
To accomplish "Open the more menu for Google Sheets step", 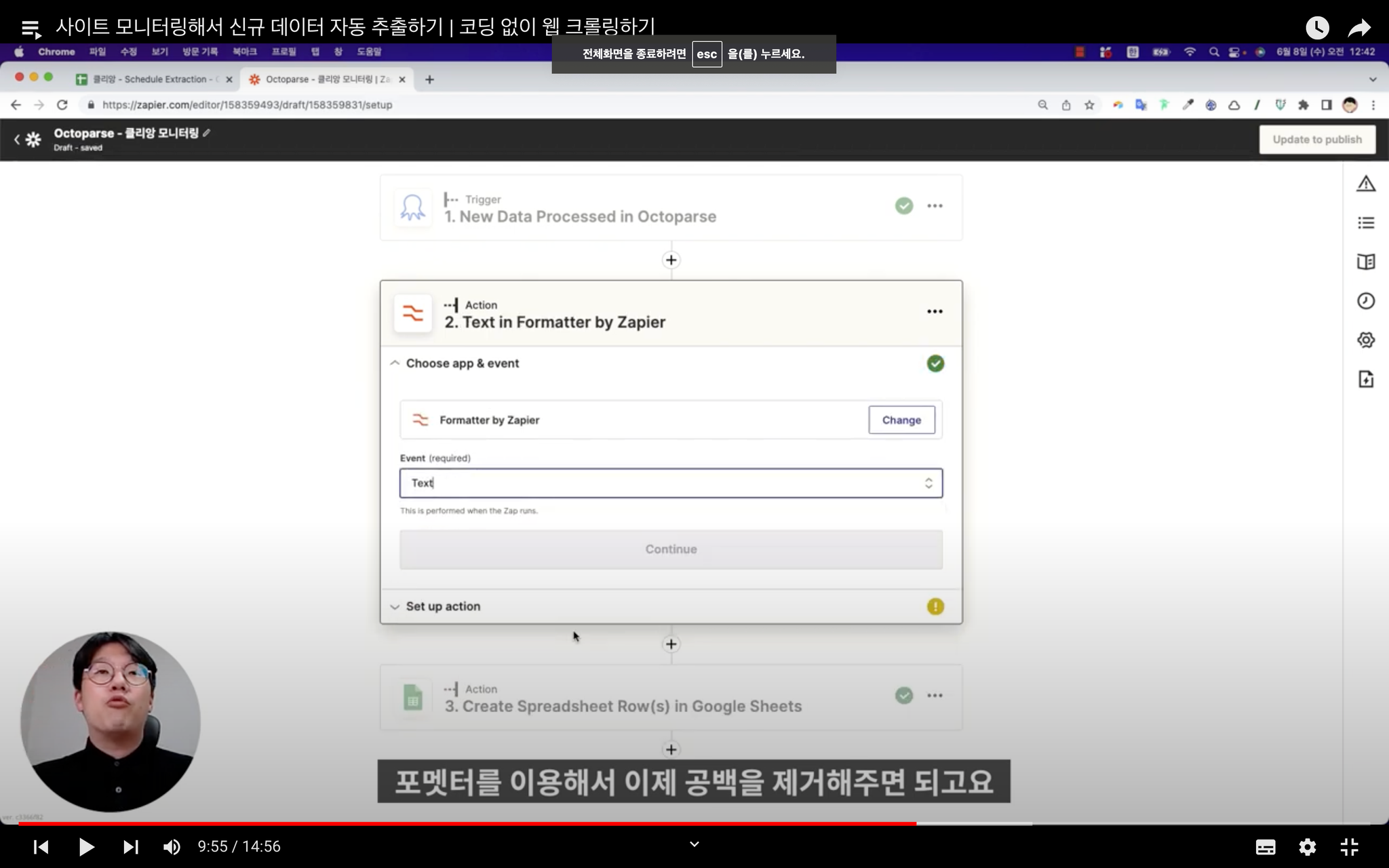I will point(935,695).
